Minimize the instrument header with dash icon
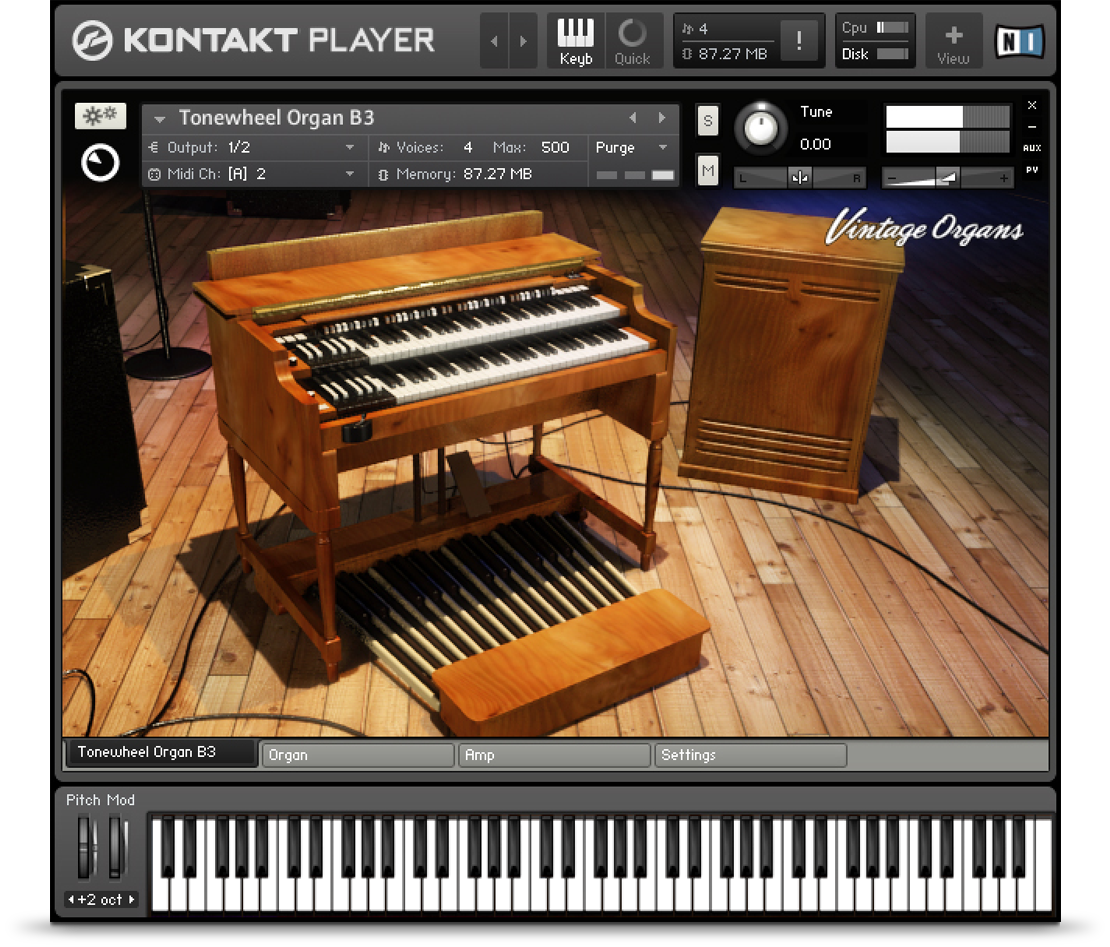 [x=1032, y=127]
